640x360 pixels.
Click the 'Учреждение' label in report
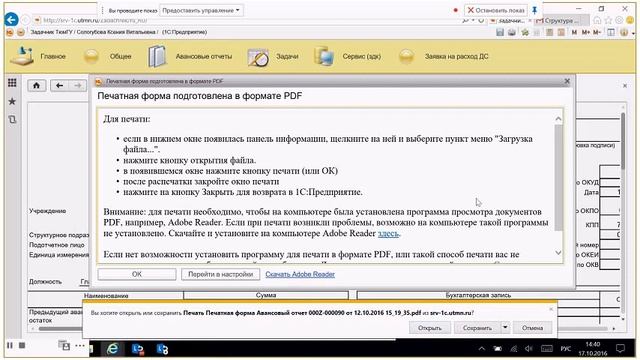click(47, 211)
